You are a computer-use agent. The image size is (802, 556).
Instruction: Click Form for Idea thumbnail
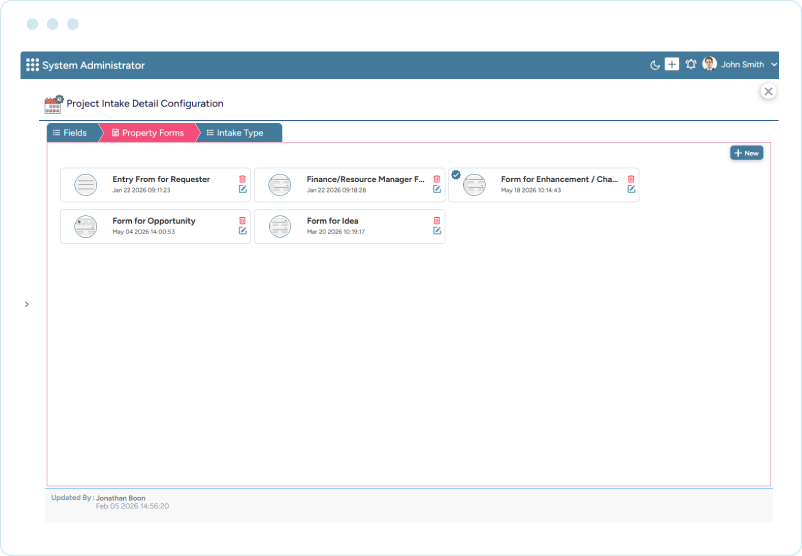coord(280,226)
